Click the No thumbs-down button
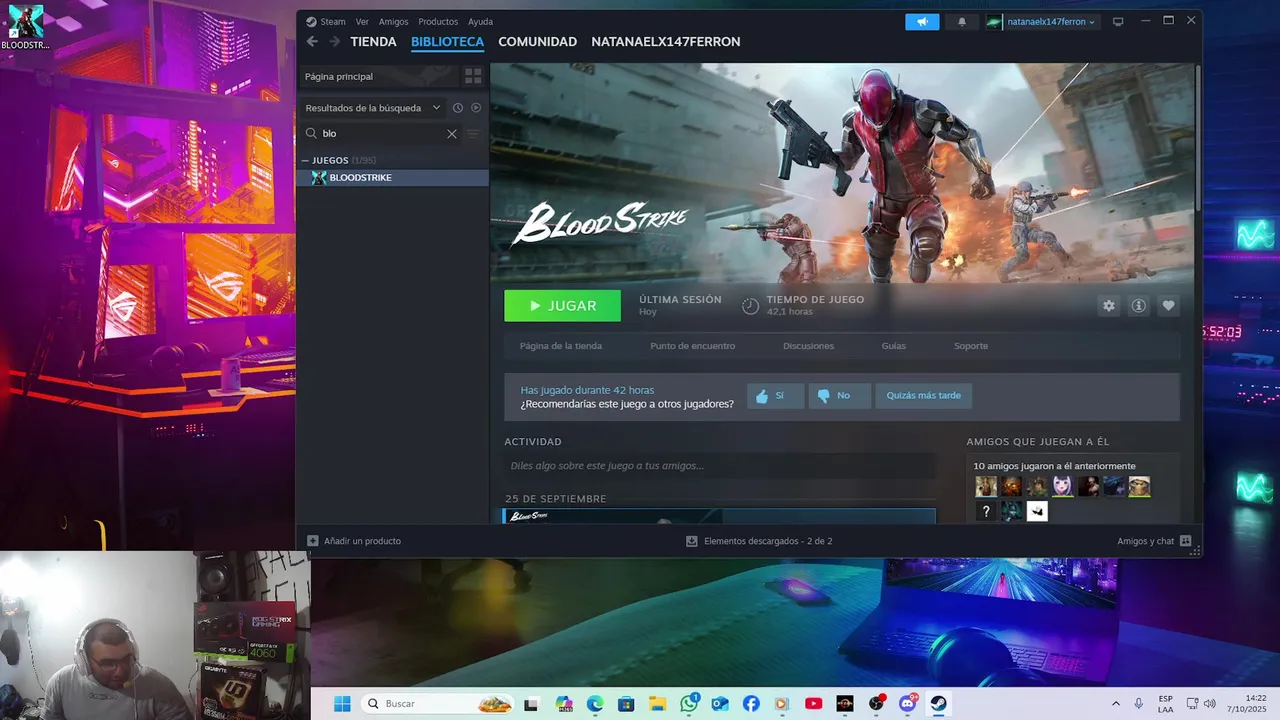The image size is (1280, 720). 839,396
